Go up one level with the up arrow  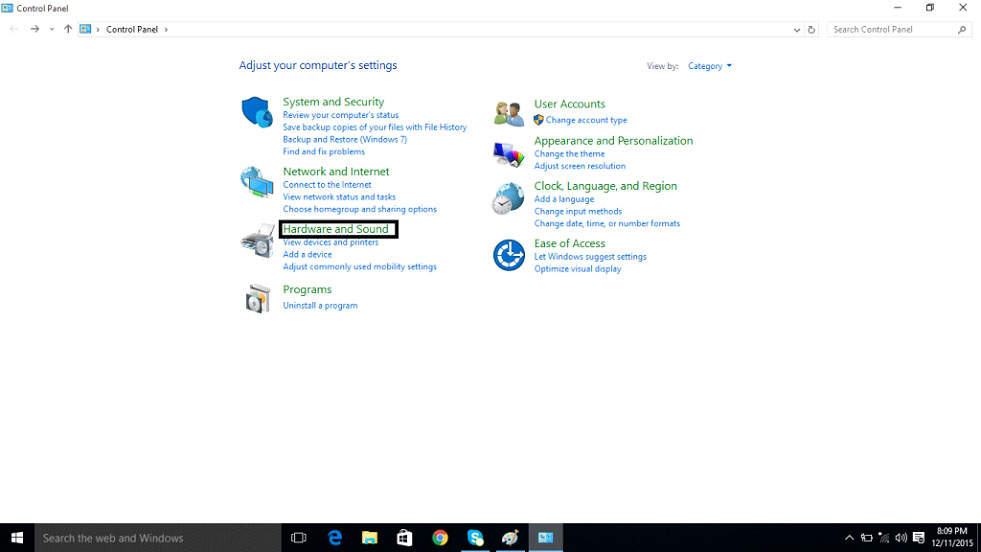click(68, 29)
